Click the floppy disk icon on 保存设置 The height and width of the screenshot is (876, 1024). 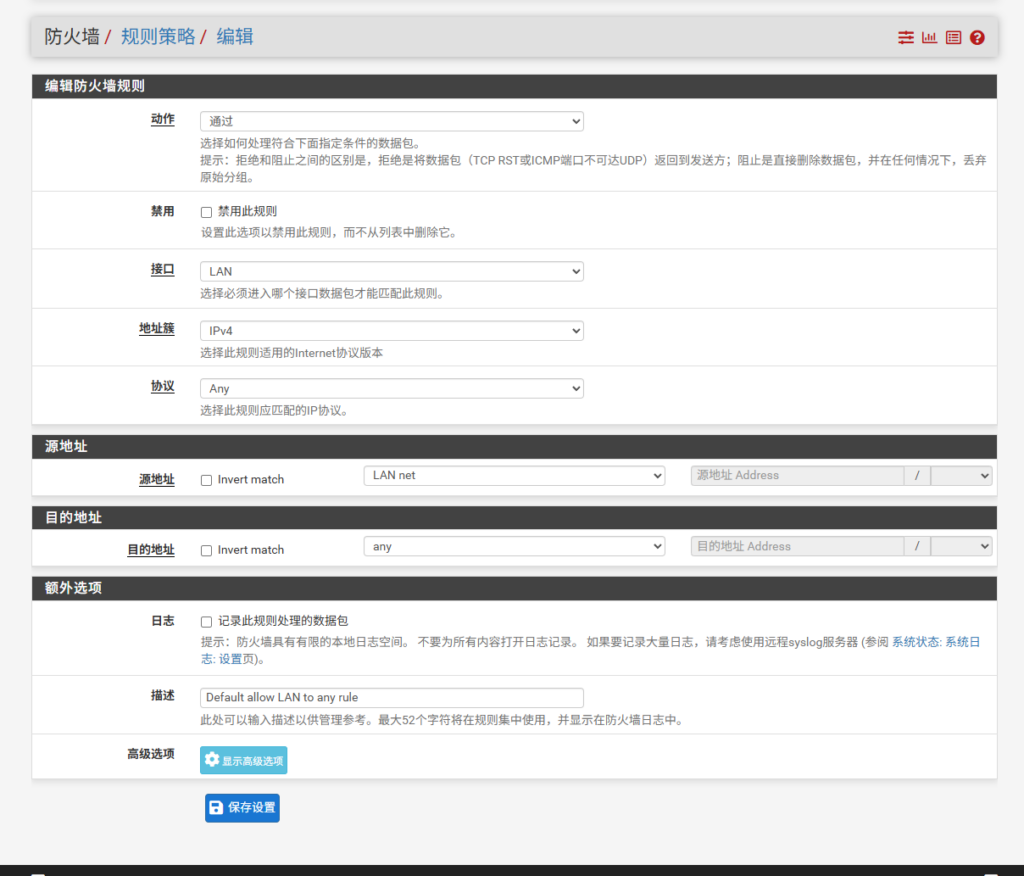click(x=216, y=808)
